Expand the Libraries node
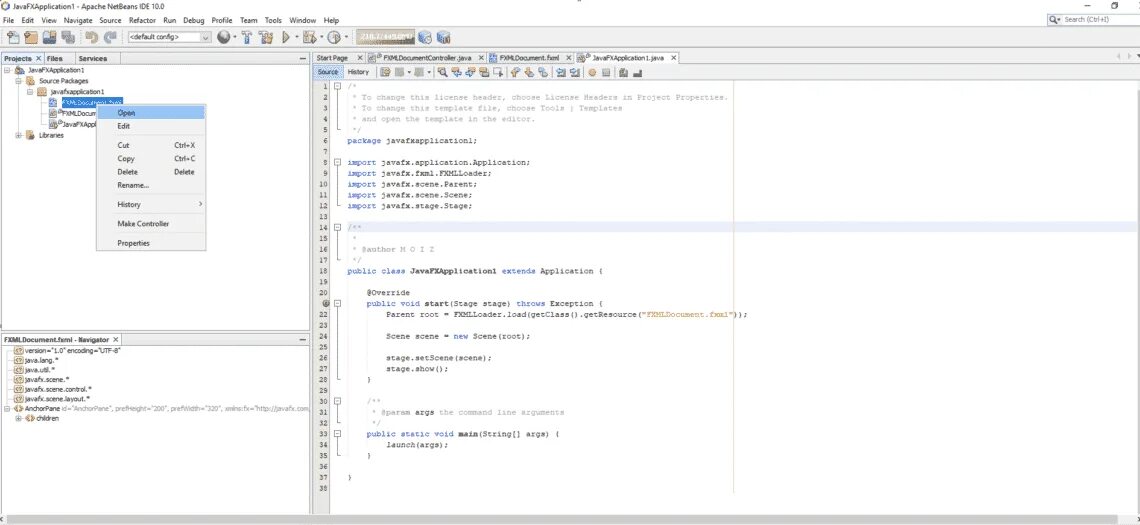 [x=18, y=135]
